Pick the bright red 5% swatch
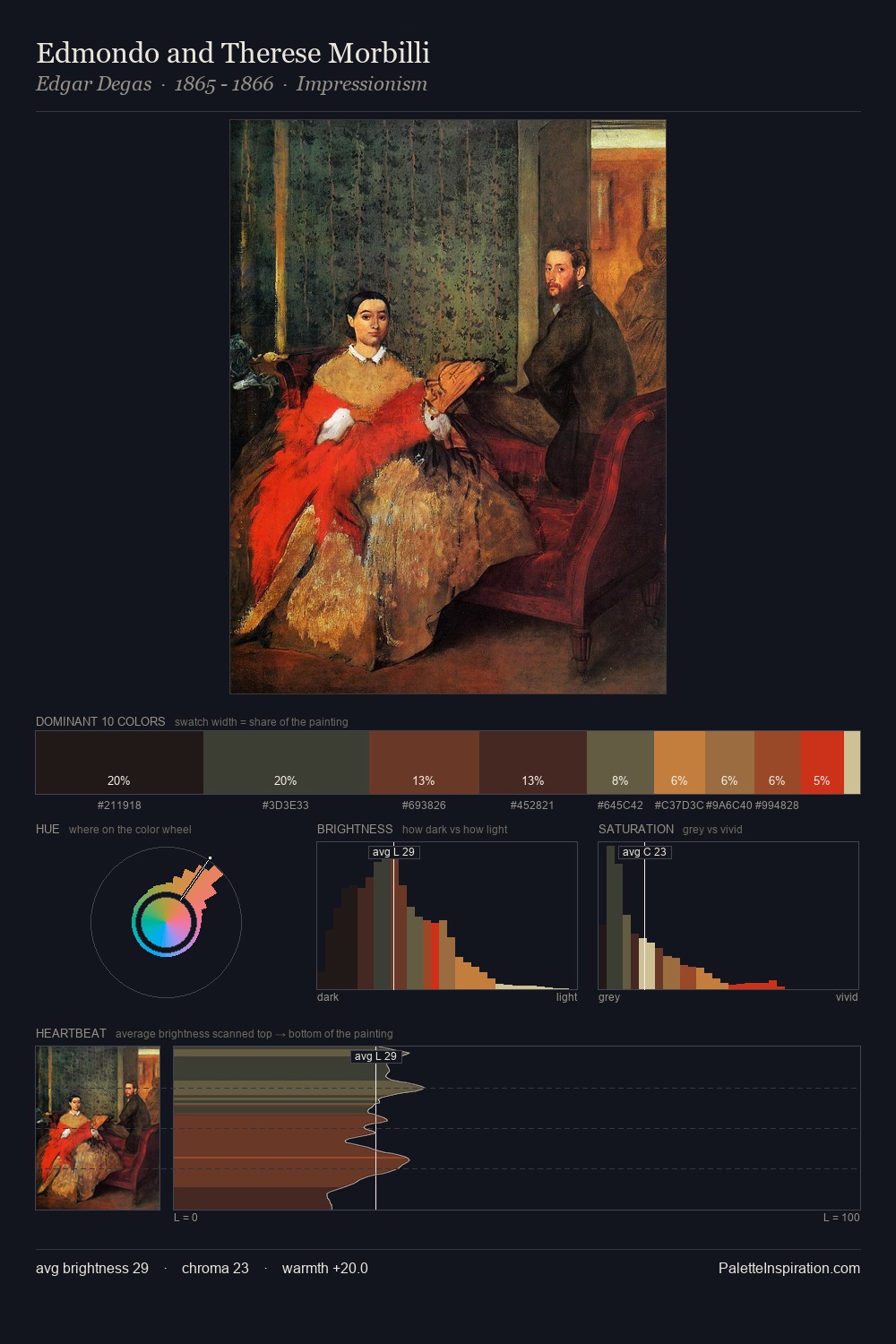The width and height of the screenshot is (896, 1344). coord(822,762)
